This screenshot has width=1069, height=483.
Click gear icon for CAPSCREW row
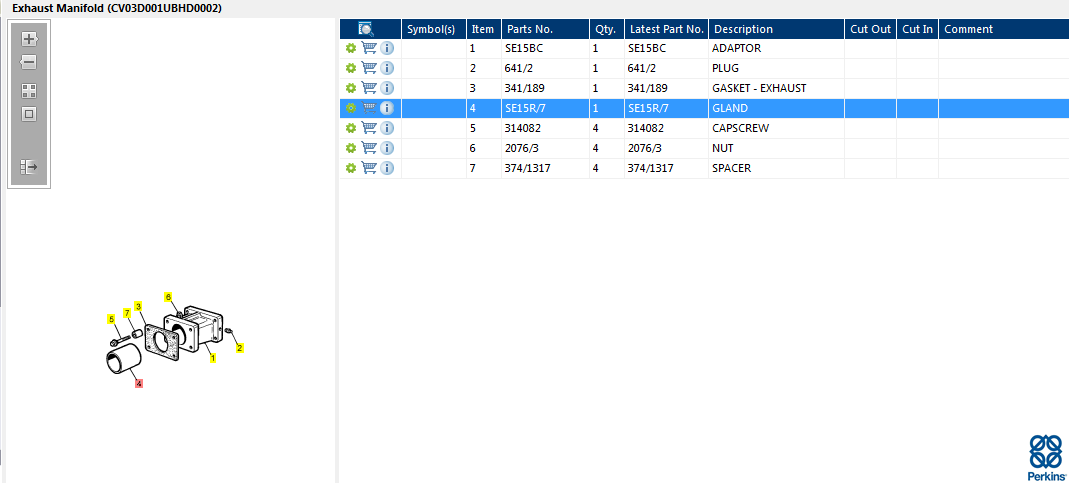(350, 128)
